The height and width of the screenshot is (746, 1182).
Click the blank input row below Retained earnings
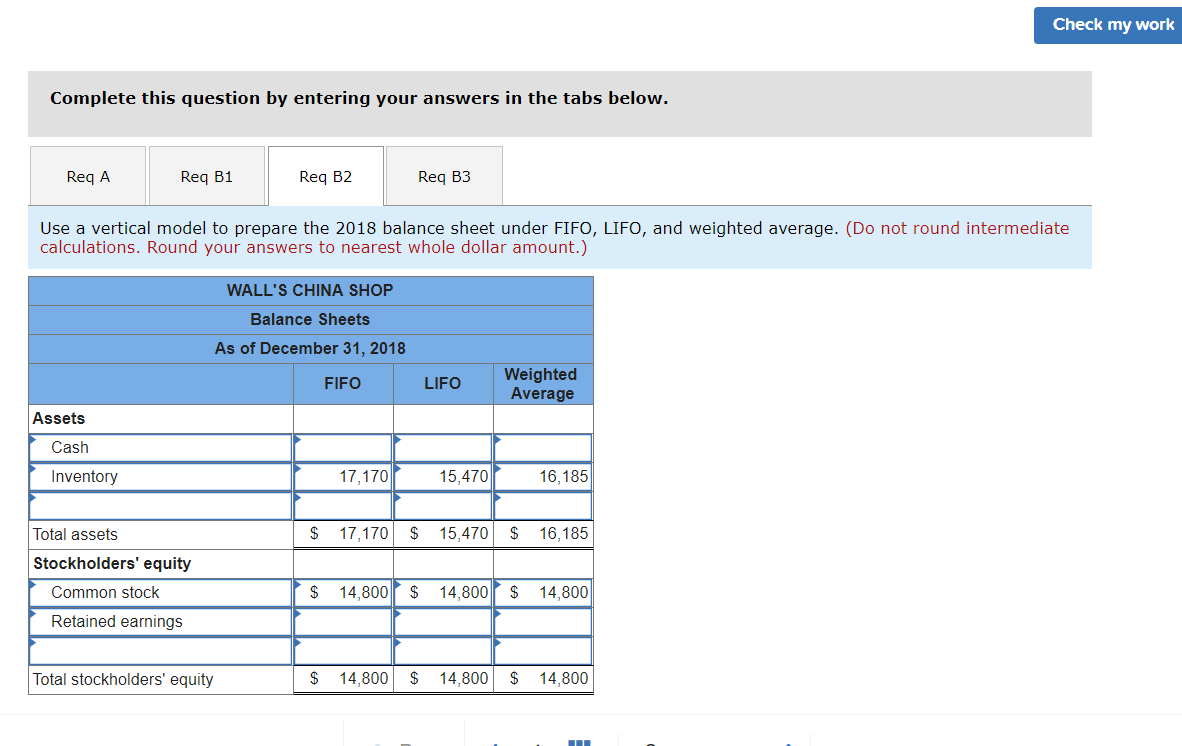pos(343,650)
